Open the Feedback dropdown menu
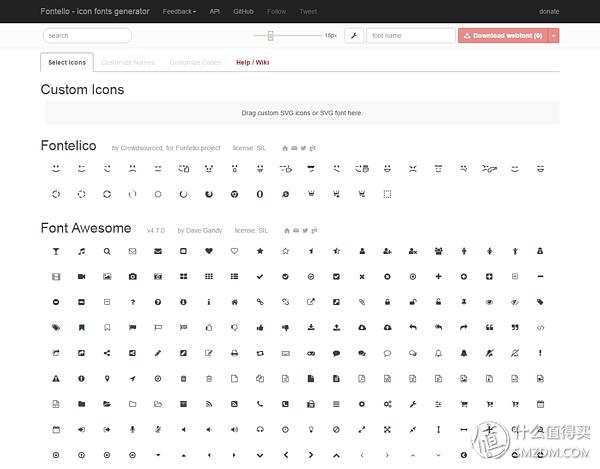The width and height of the screenshot is (600, 469). (179, 11)
